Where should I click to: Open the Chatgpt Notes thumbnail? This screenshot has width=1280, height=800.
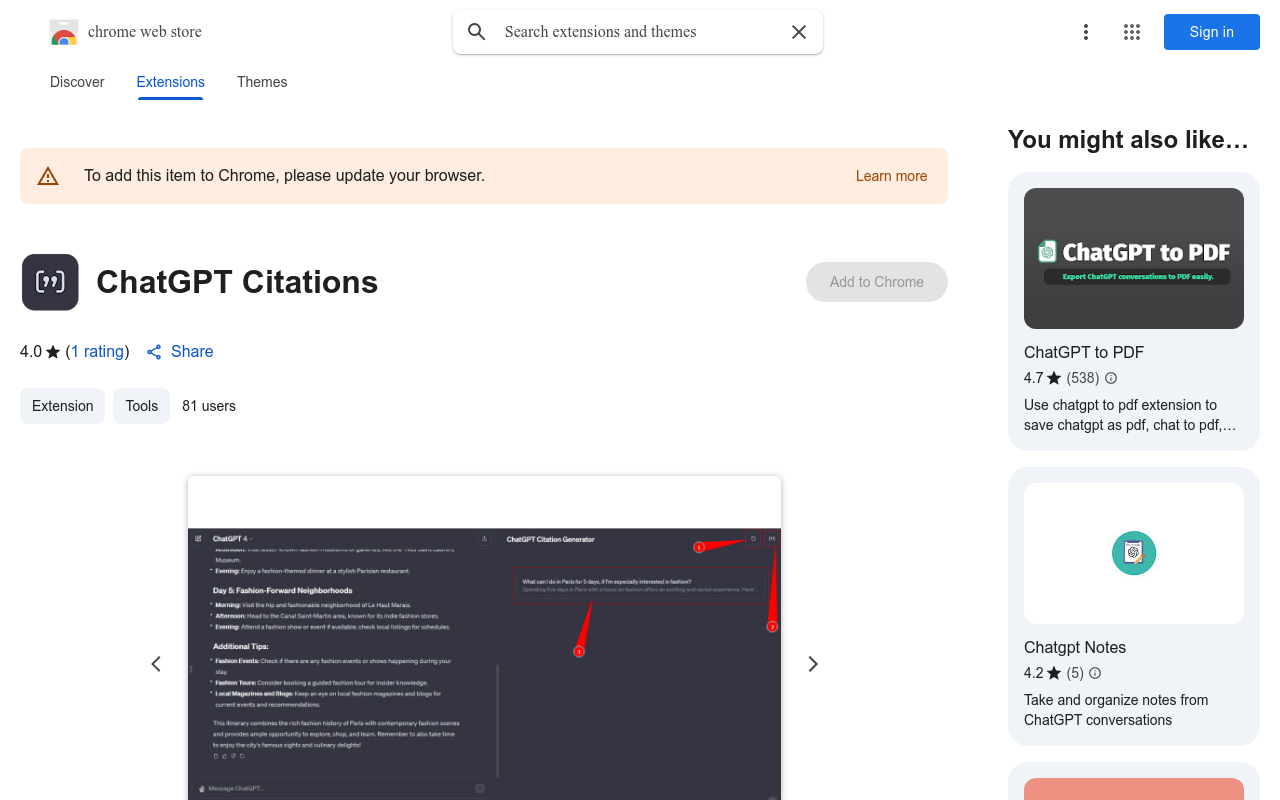(1134, 553)
